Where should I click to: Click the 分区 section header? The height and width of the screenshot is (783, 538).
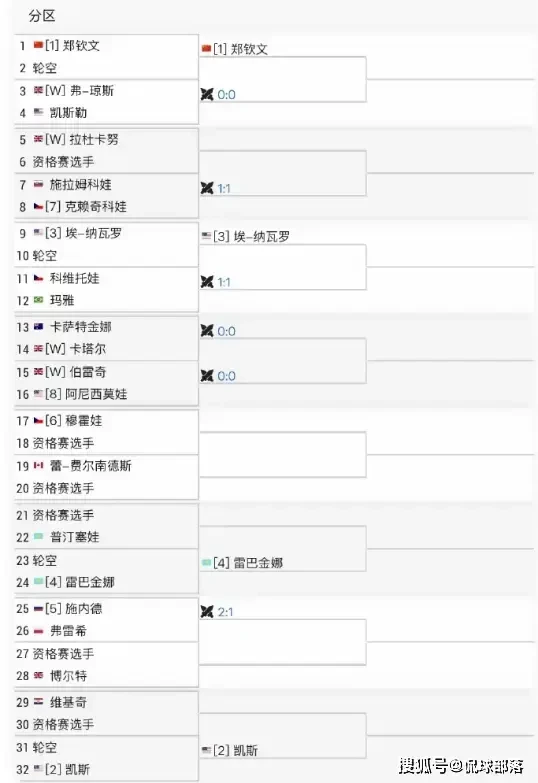42,16
